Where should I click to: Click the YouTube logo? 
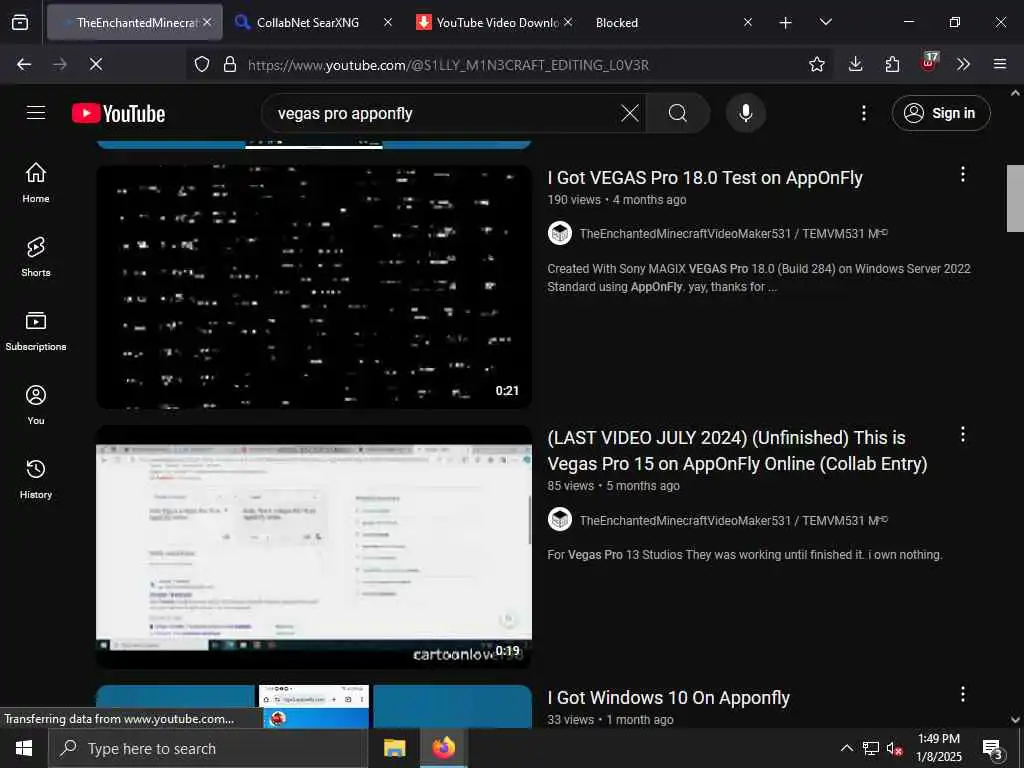point(118,114)
